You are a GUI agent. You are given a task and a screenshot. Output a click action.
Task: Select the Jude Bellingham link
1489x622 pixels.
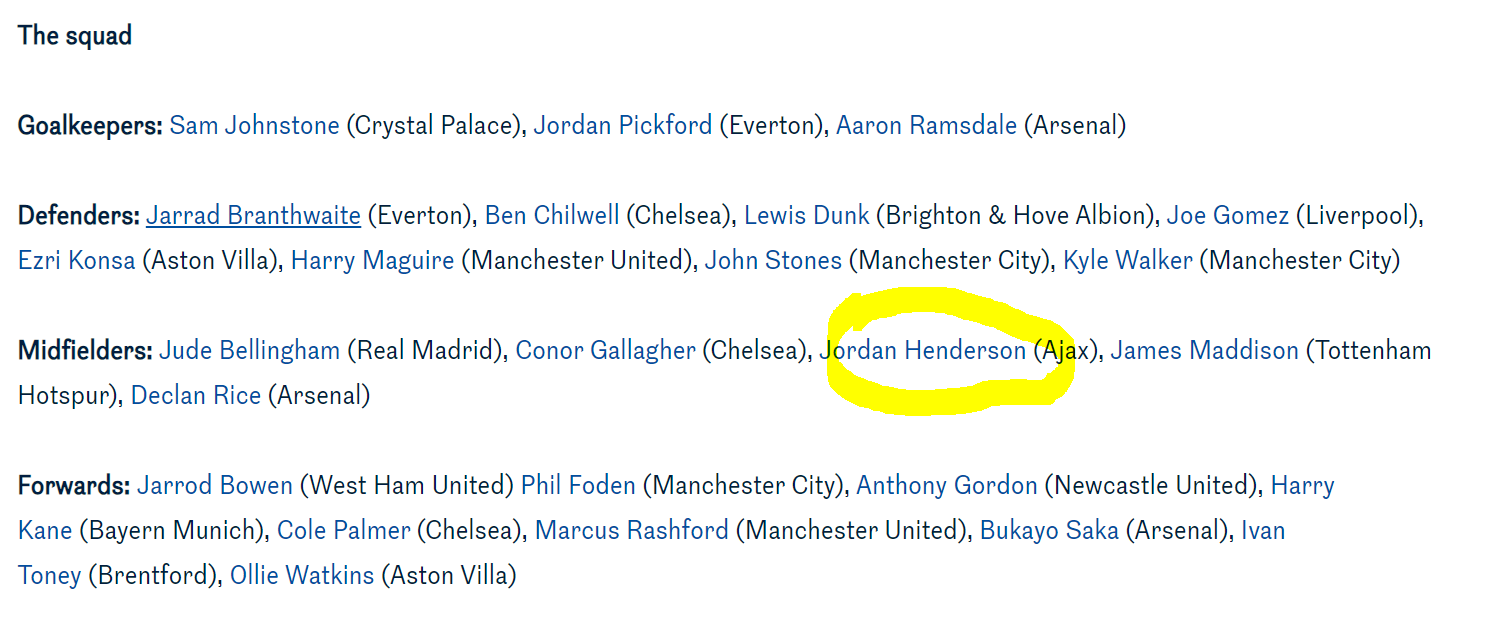(x=250, y=351)
